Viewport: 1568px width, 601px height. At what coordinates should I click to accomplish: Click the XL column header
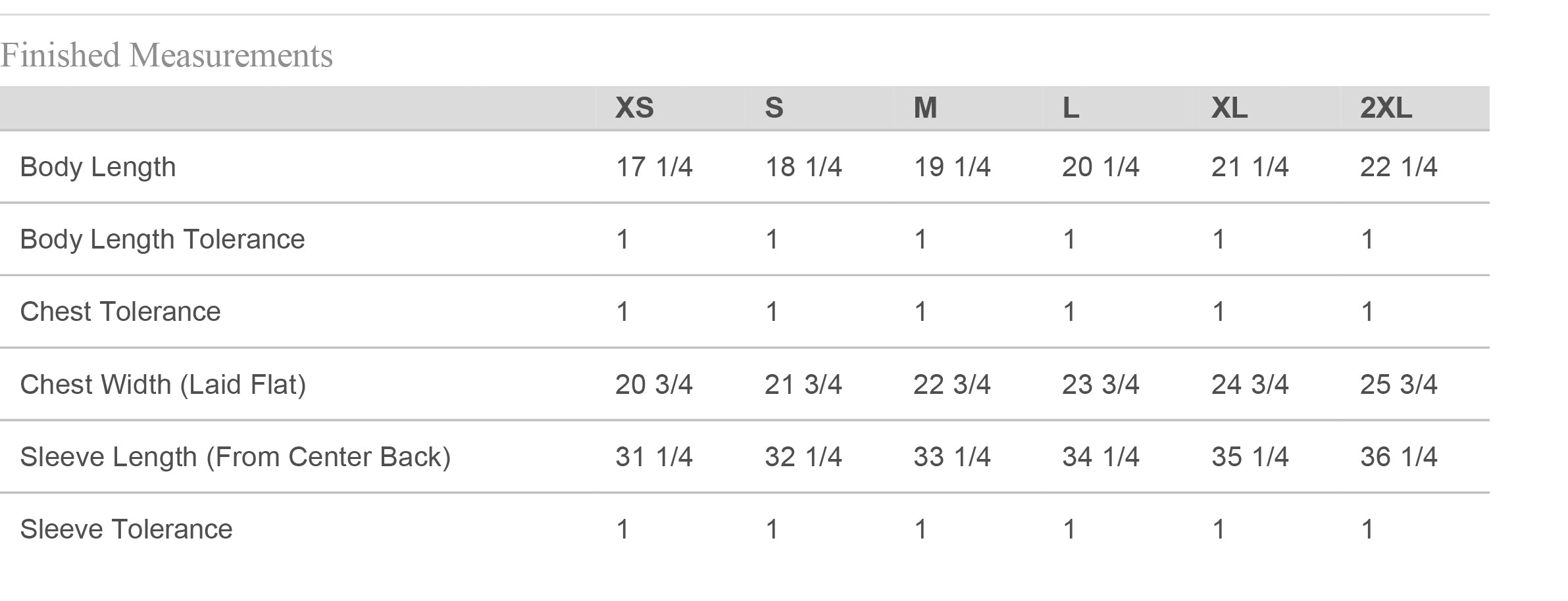1229,108
